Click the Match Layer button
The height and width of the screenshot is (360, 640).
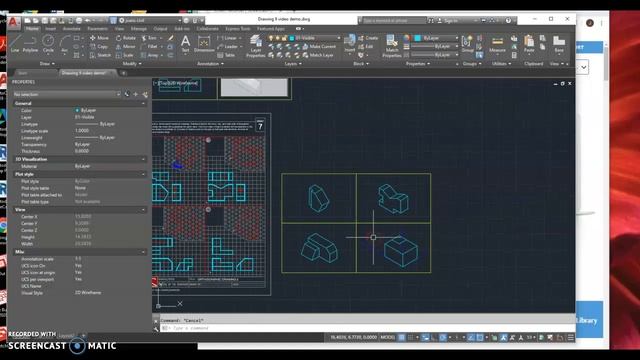click(318, 55)
